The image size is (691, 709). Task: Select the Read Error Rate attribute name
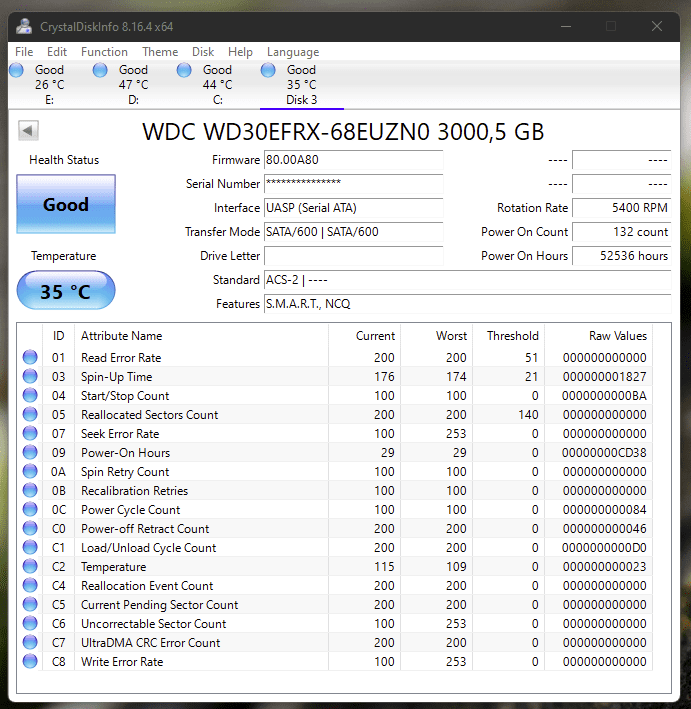(121, 358)
